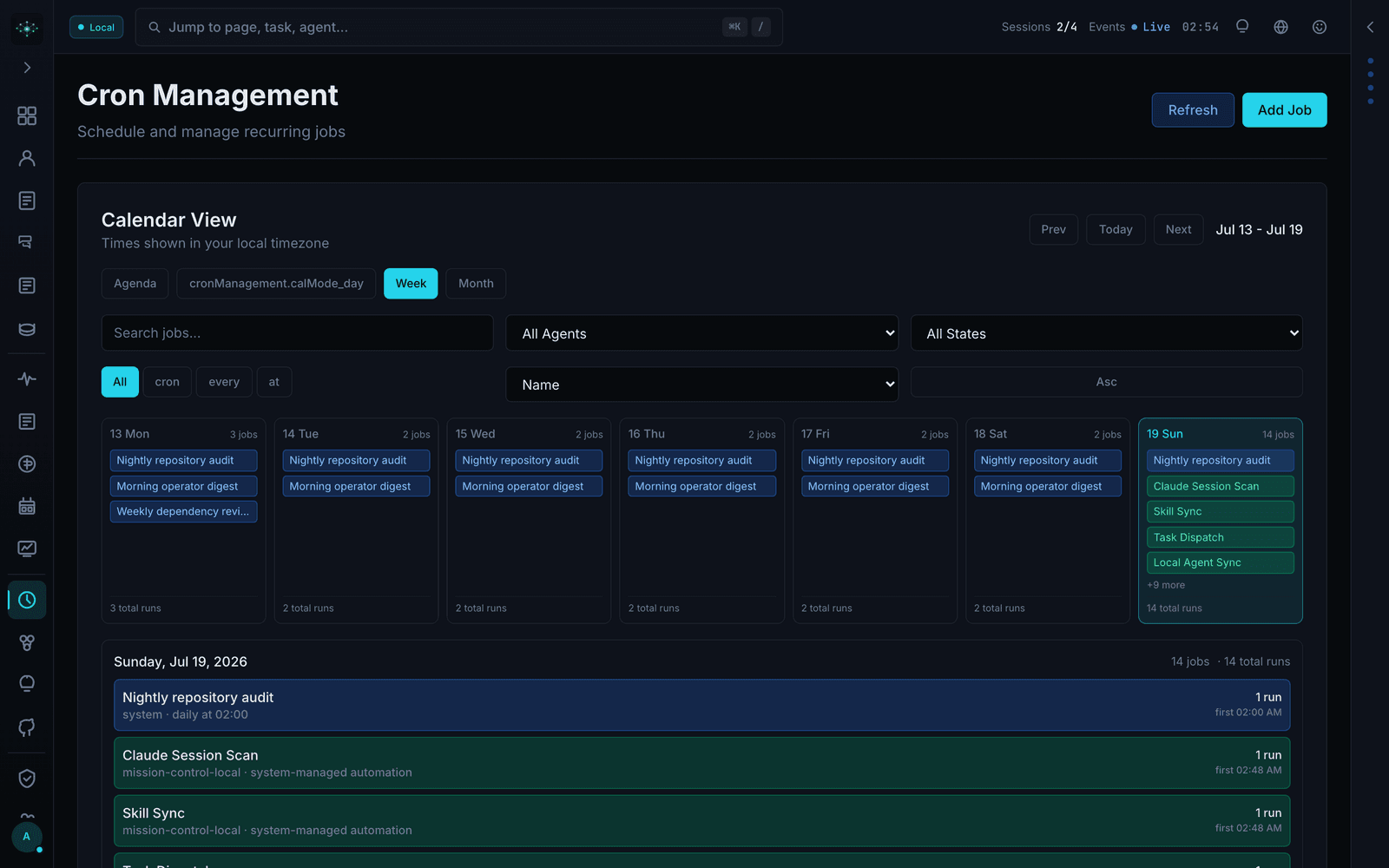Open Morning operator digest chip on 14 Tue
Image resolution: width=1389 pixels, height=868 pixels.
click(x=356, y=486)
